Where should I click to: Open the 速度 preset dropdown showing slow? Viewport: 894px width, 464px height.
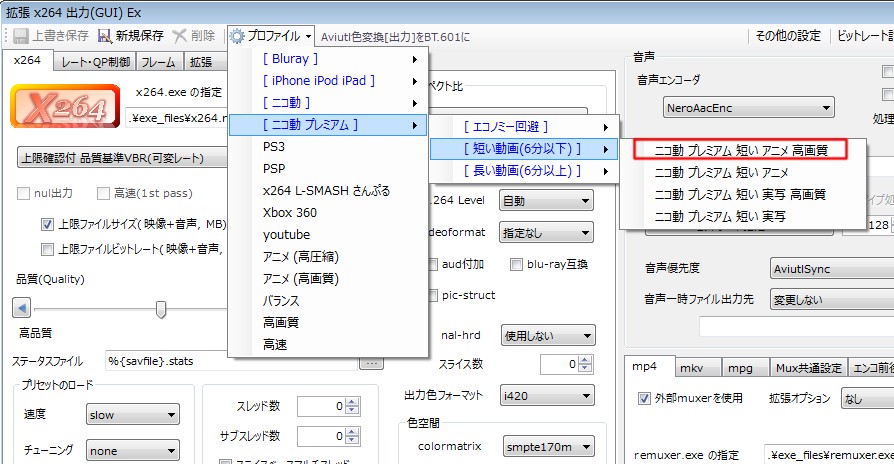[x=132, y=415]
